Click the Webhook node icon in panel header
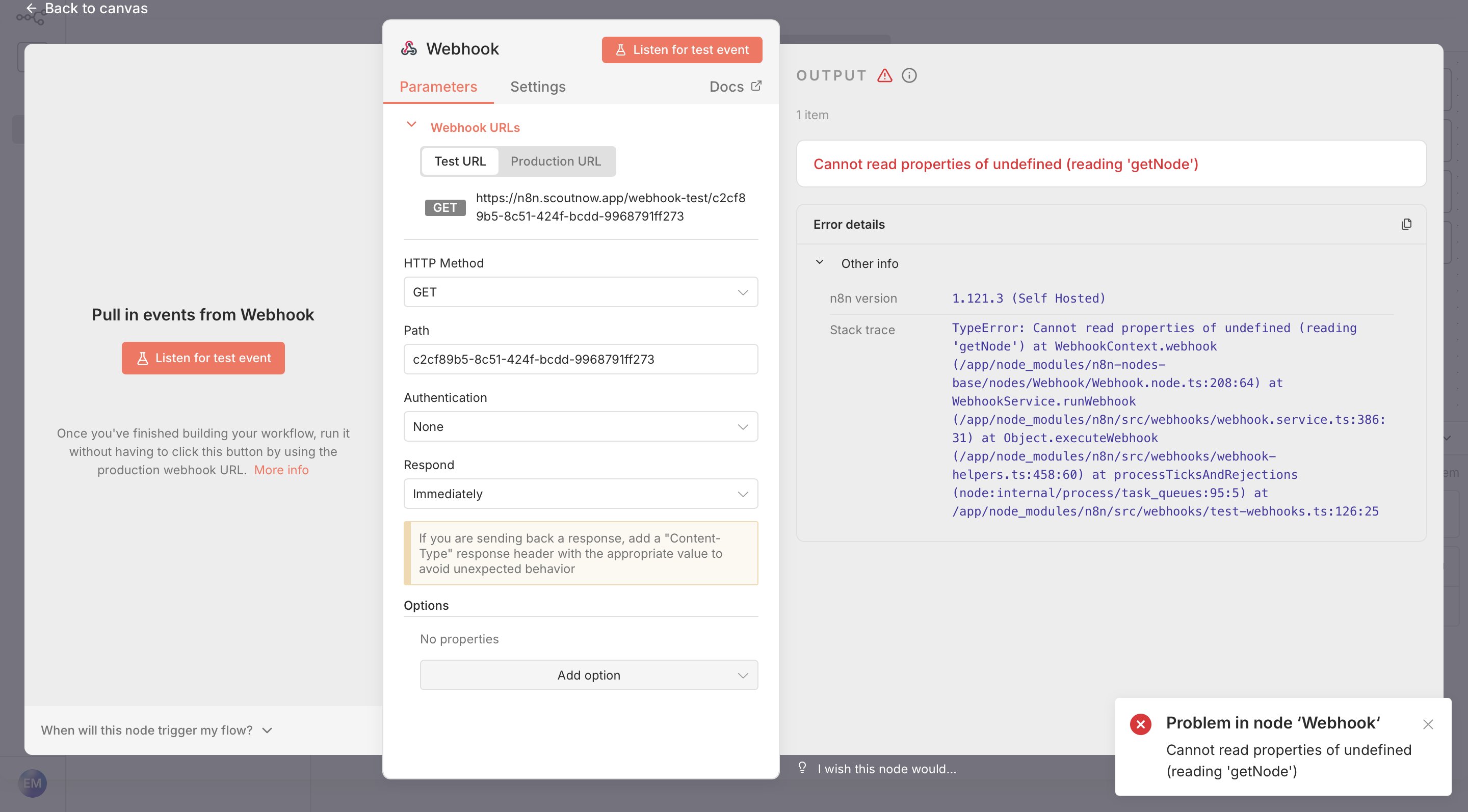This screenshot has height=812, width=1468. (x=409, y=49)
